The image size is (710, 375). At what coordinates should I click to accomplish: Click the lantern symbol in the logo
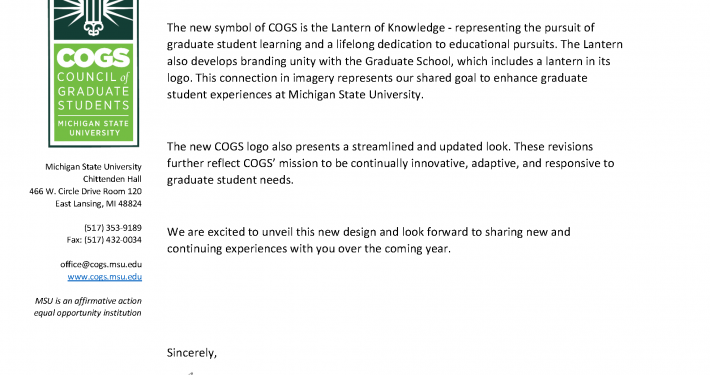94,19
